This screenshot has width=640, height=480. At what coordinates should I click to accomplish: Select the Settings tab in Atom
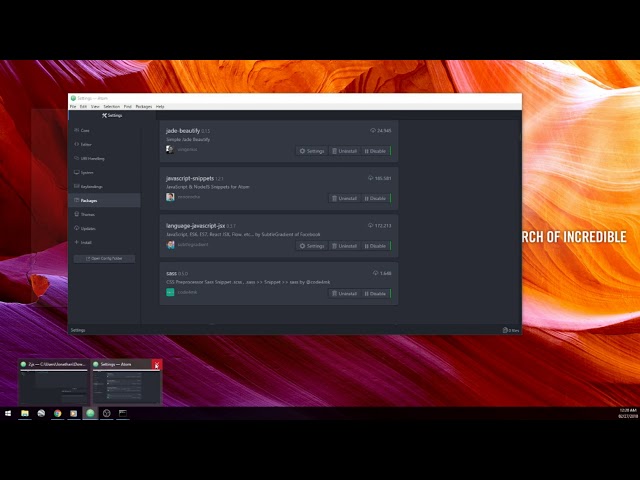point(112,116)
